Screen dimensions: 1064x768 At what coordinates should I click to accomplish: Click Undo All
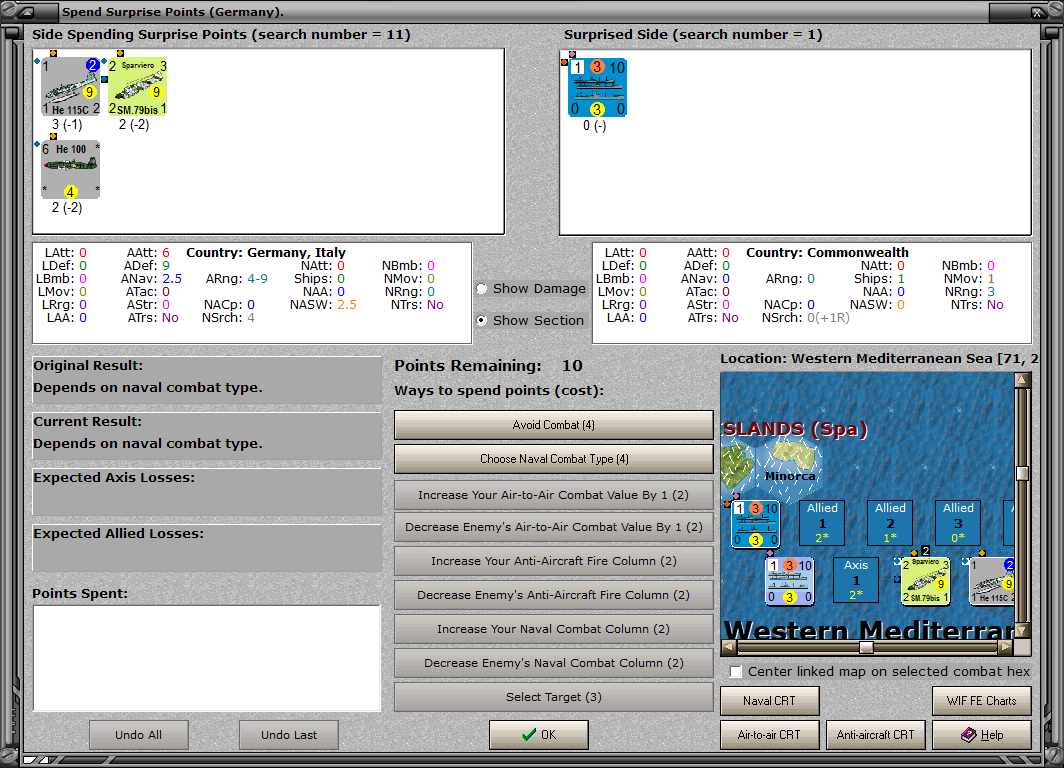pos(138,735)
